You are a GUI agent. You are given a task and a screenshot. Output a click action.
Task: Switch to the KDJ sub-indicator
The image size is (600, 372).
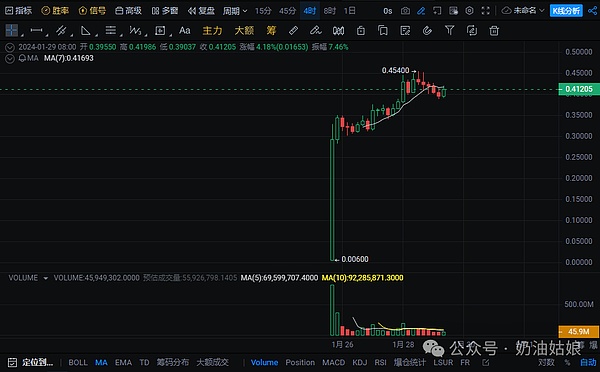coord(360,362)
